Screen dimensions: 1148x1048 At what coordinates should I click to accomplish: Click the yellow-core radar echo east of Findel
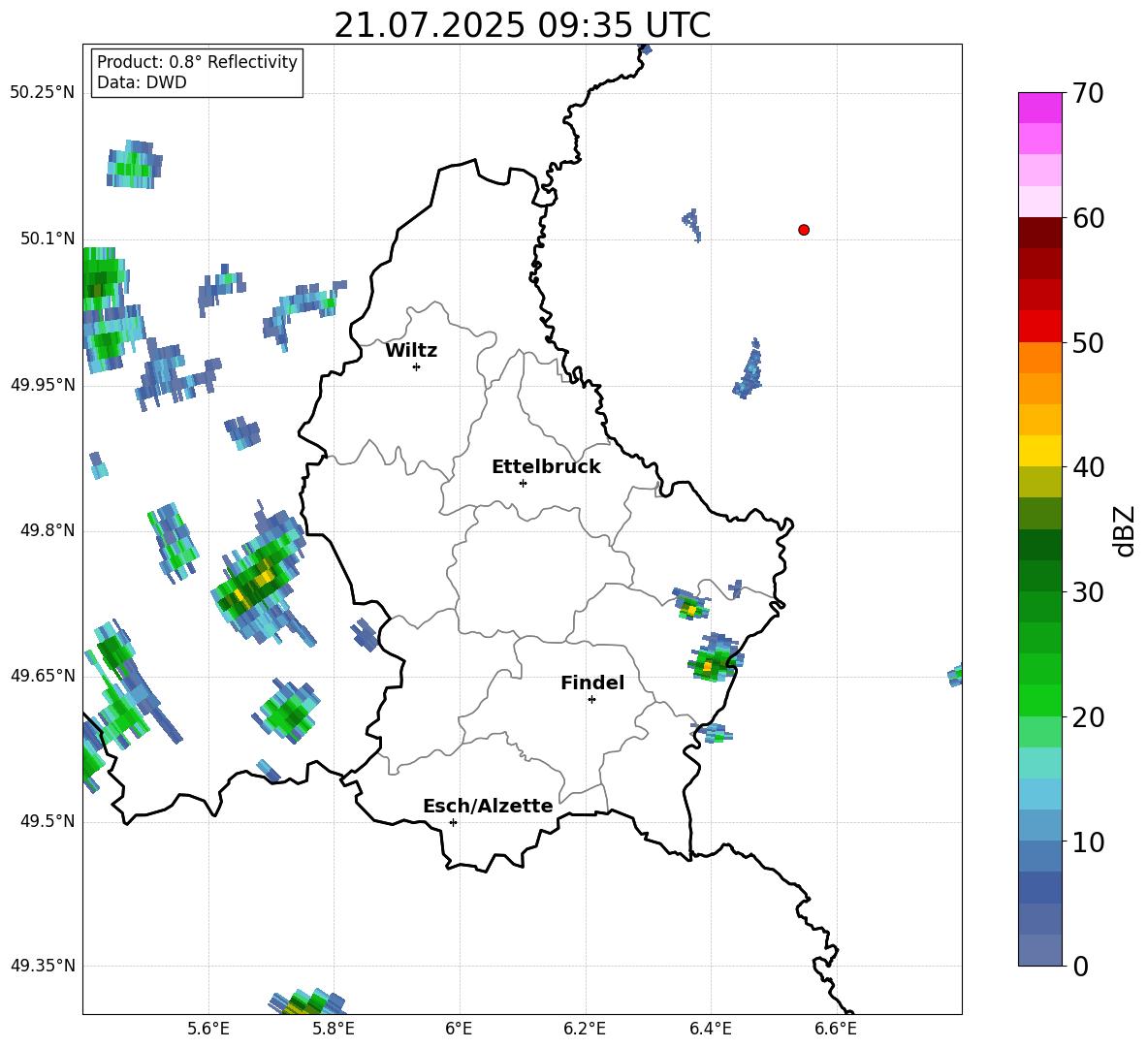714,658
